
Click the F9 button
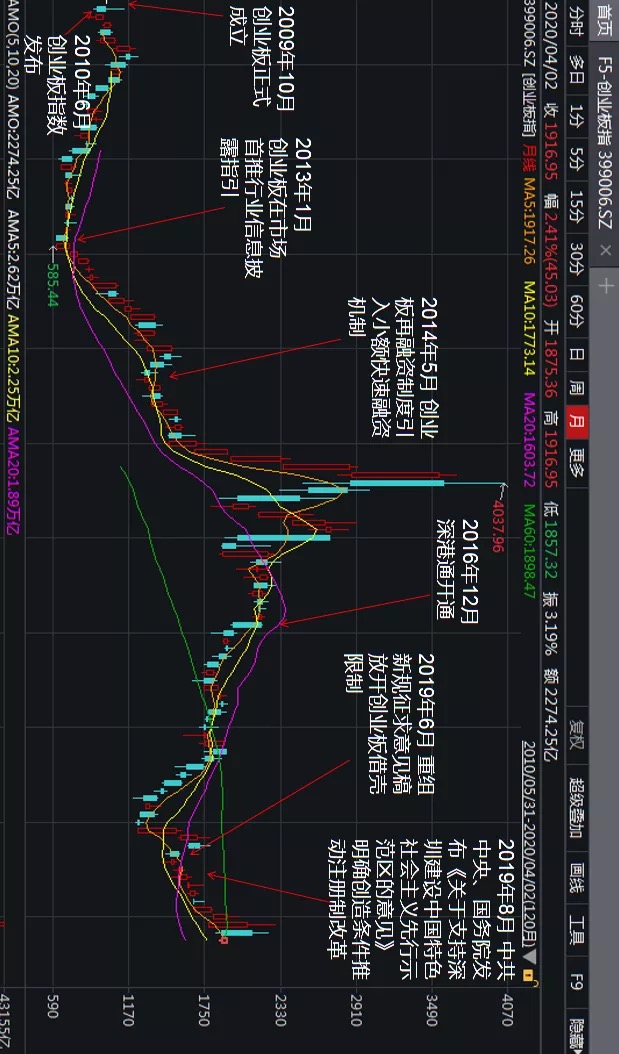(x=577, y=980)
